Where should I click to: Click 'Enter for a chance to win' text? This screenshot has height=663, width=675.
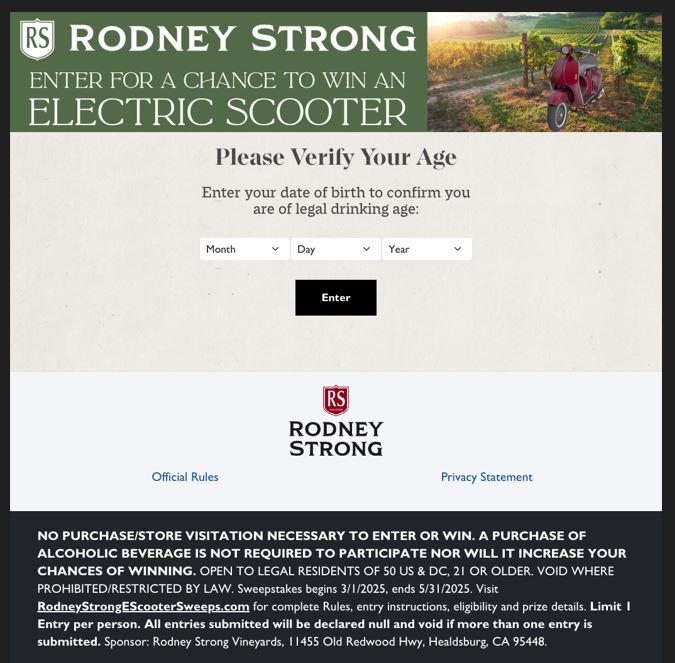point(216,80)
